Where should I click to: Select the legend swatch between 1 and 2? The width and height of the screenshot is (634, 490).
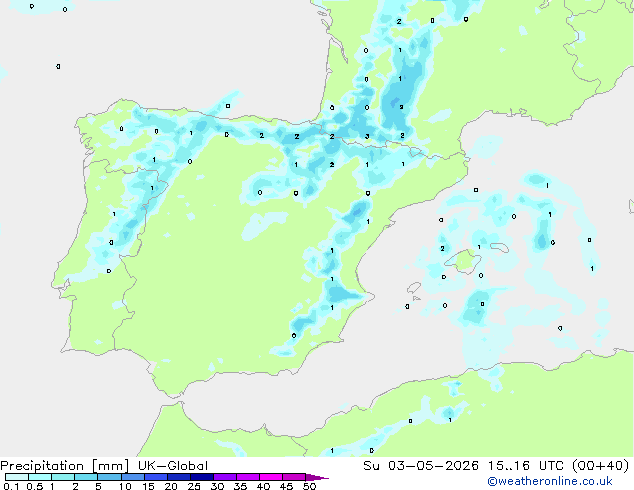(x=63, y=477)
